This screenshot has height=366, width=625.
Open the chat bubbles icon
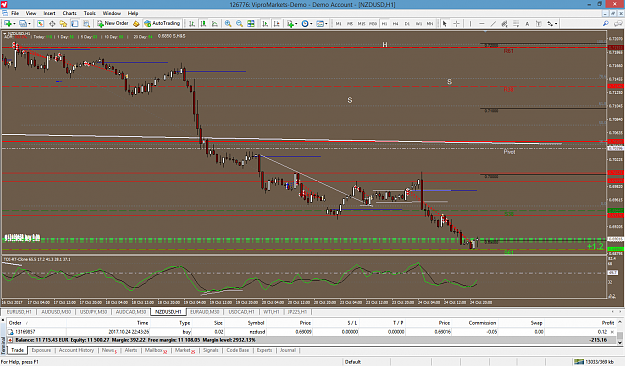coord(618,24)
